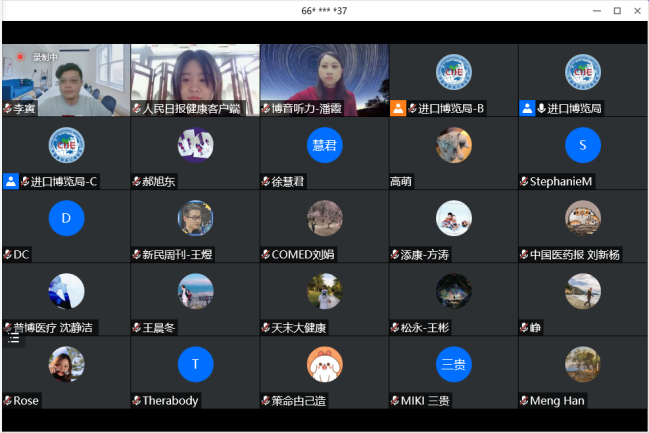Click the active microphone icon beside 进口博览局
Screen dimensions: 649x433
(541, 108)
